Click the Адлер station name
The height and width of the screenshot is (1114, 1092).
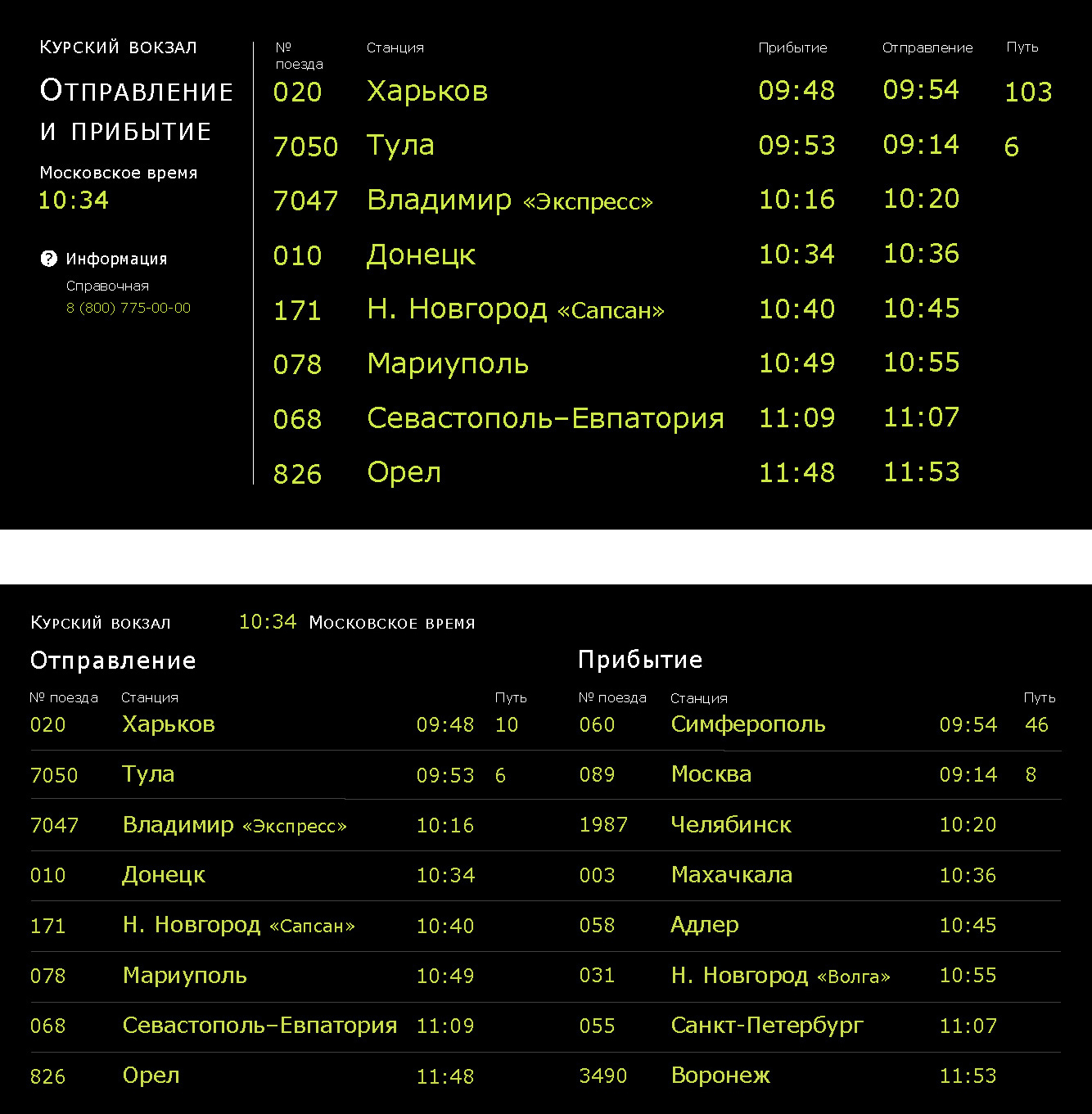pos(704,925)
